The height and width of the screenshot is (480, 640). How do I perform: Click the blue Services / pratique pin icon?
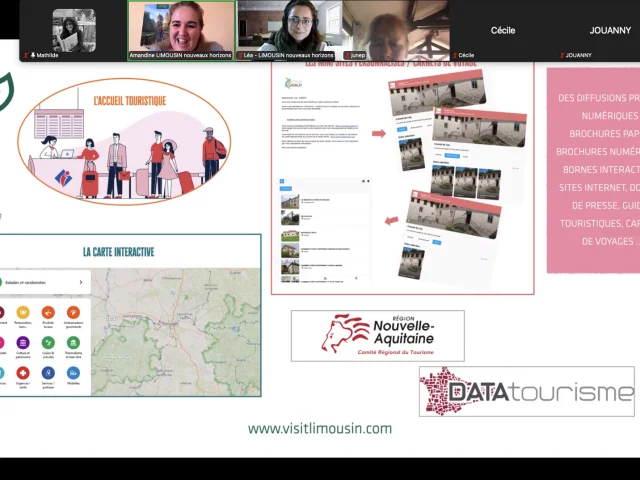pyautogui.click(x=48, y=373)
